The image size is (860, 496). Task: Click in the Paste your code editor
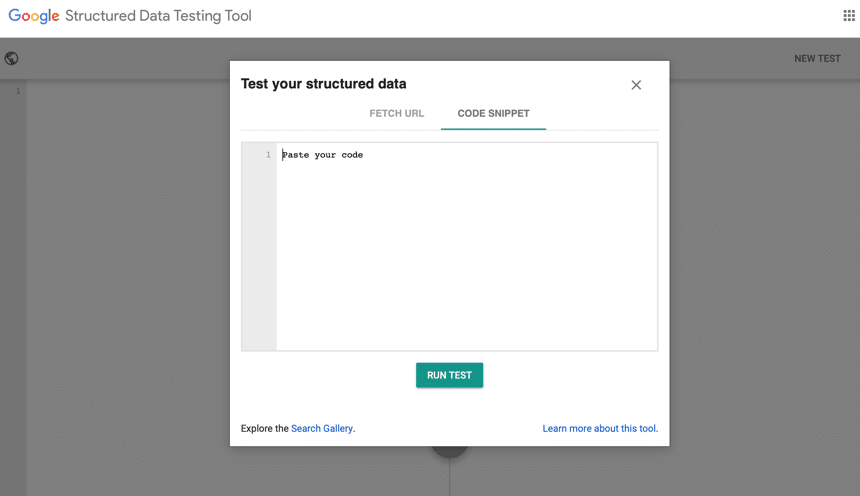pos(467,246)
